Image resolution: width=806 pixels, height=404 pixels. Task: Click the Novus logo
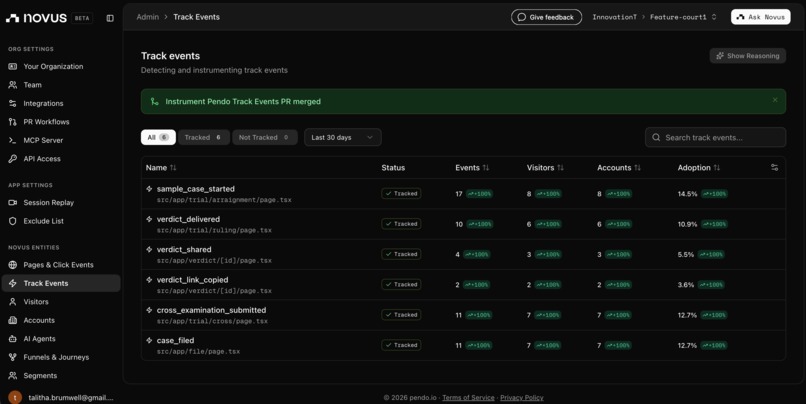pyautogui.click(x=36, y=18)
